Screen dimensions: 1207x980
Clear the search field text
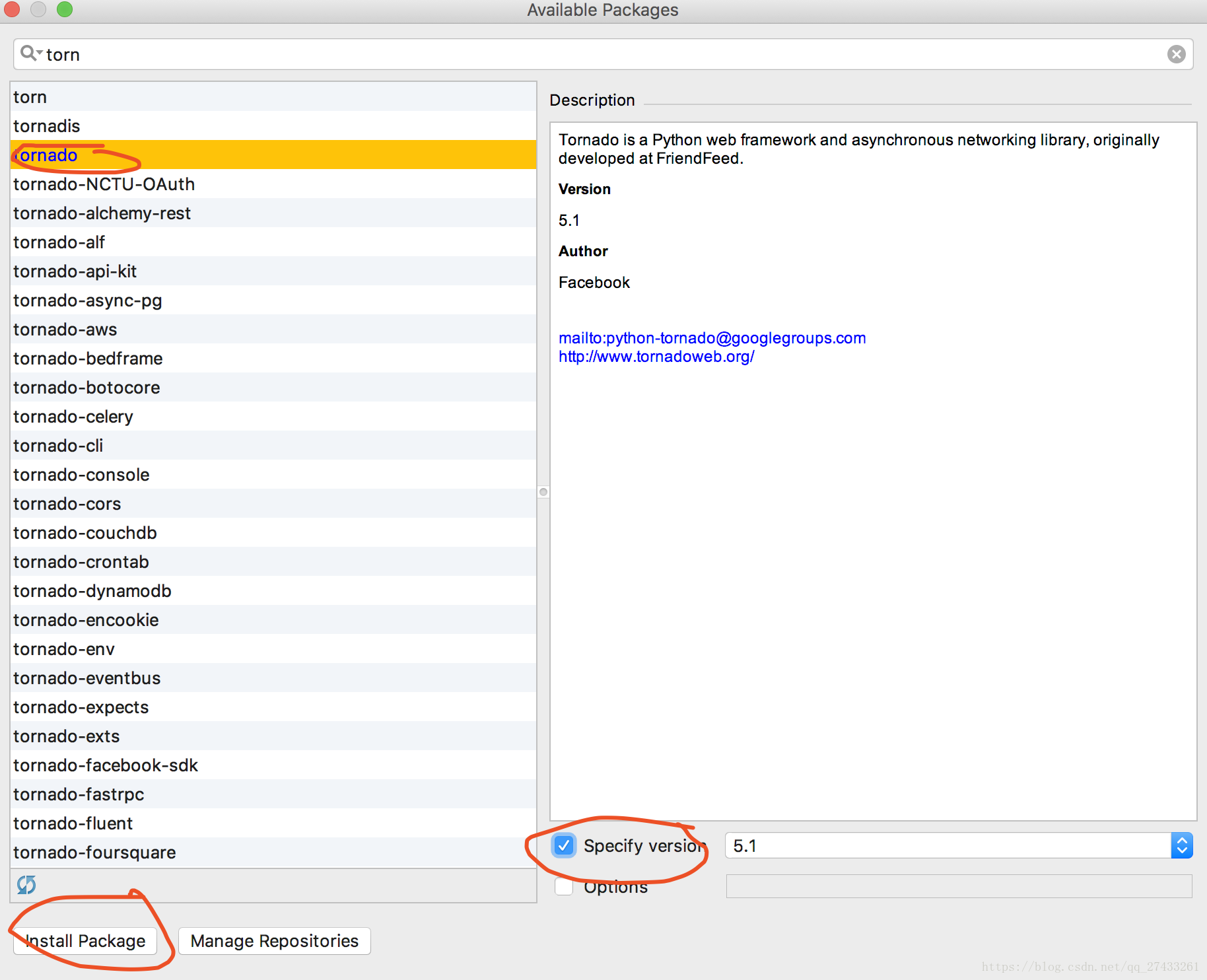click(1176, 54)
